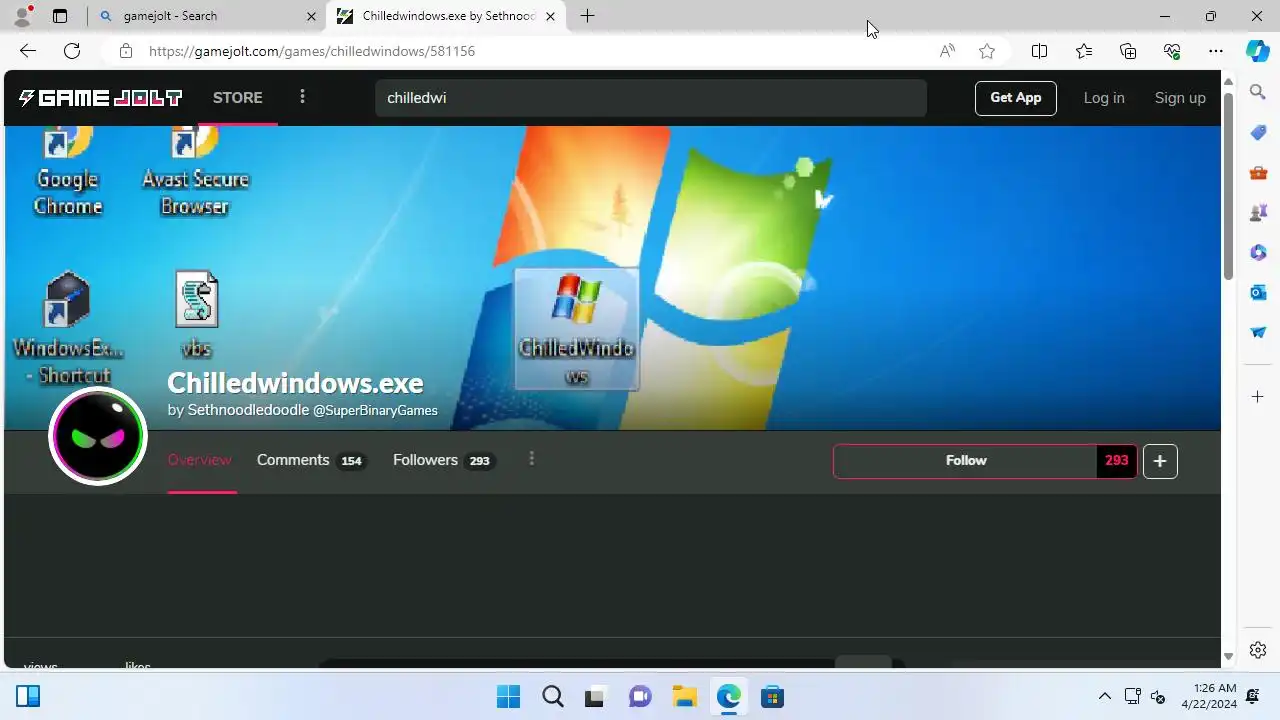The width and height of the screenshot is (1280, 720).
Task: Click the Chilledwindows.exe game title
Action: 295,383
